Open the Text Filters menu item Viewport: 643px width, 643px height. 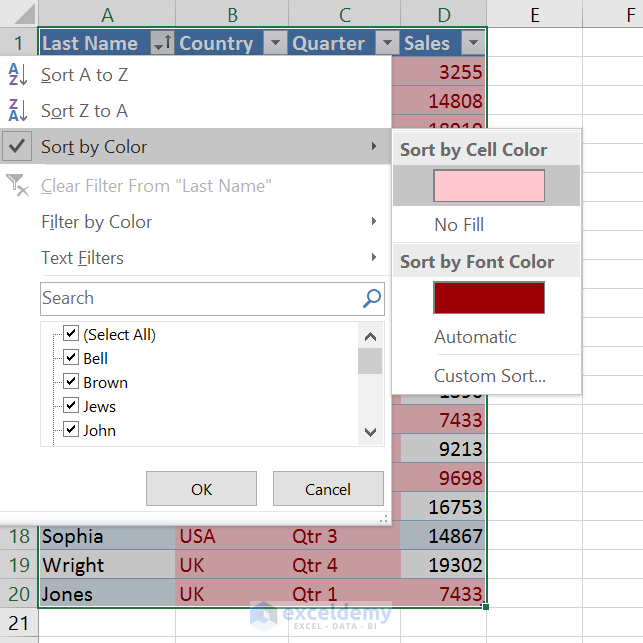tap(195, 258)
